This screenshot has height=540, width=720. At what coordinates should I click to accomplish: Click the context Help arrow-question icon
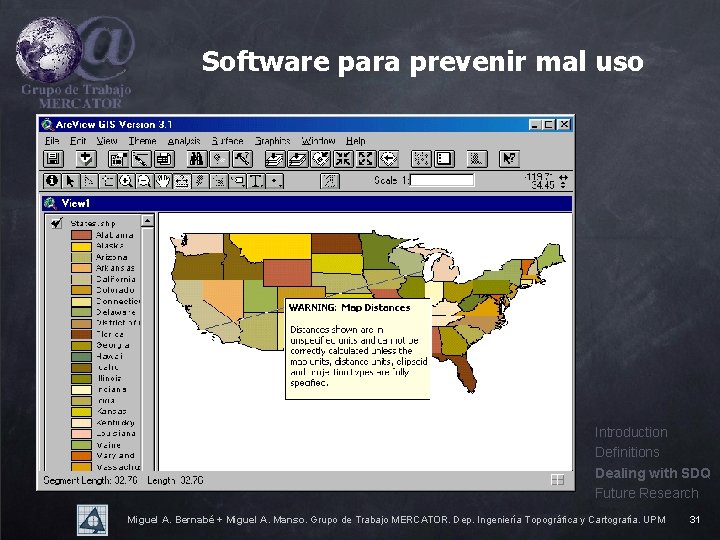click(x=509, y=159)
